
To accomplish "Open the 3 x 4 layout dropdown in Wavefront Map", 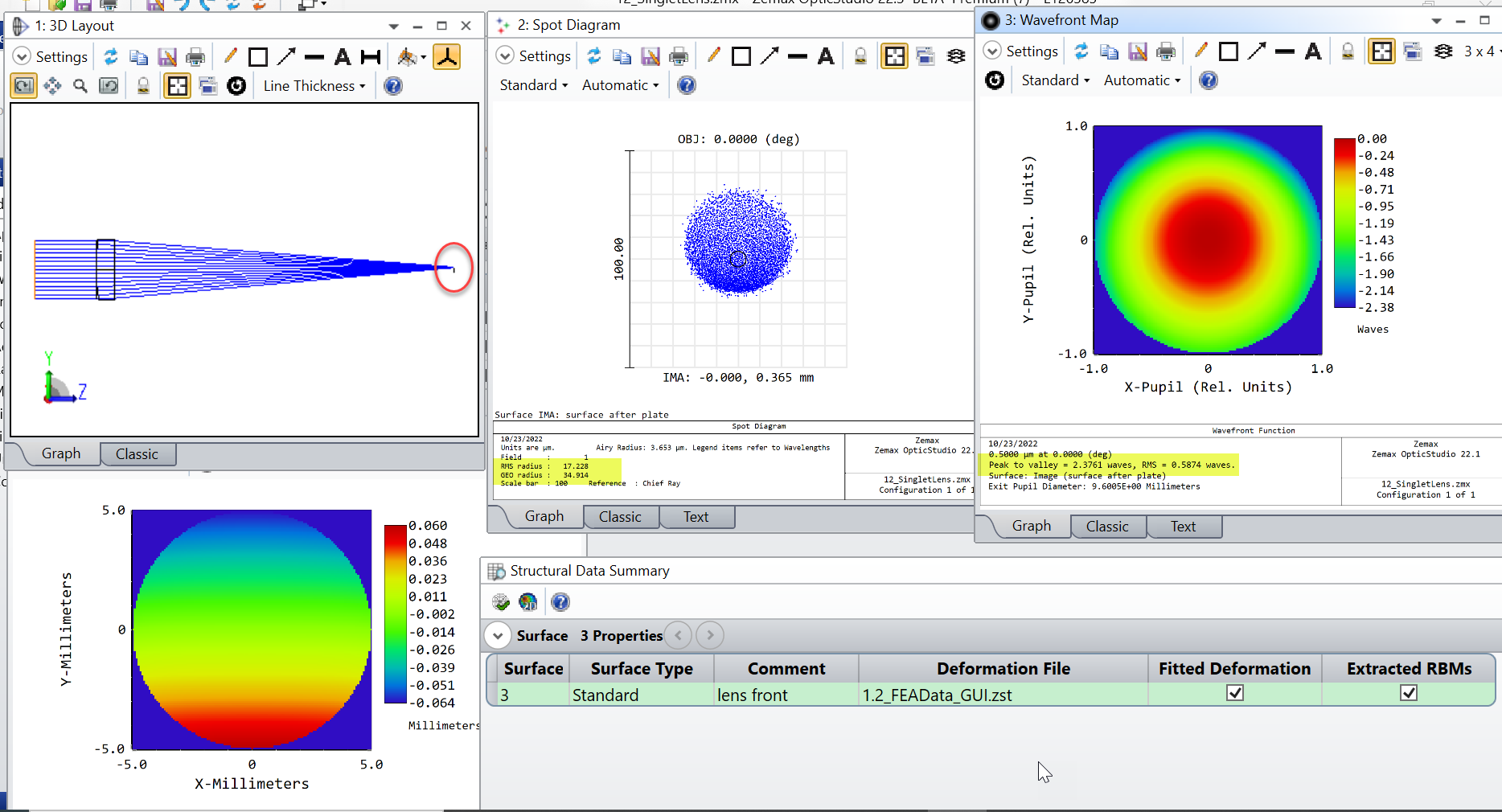I will tap(1482, 51).
